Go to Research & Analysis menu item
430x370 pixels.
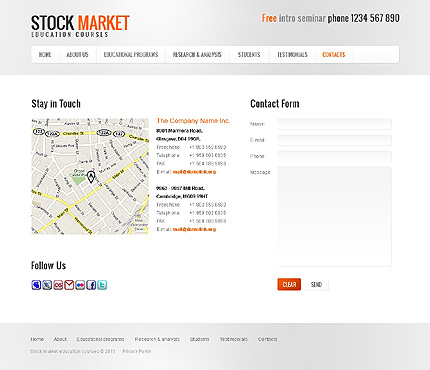197,55
